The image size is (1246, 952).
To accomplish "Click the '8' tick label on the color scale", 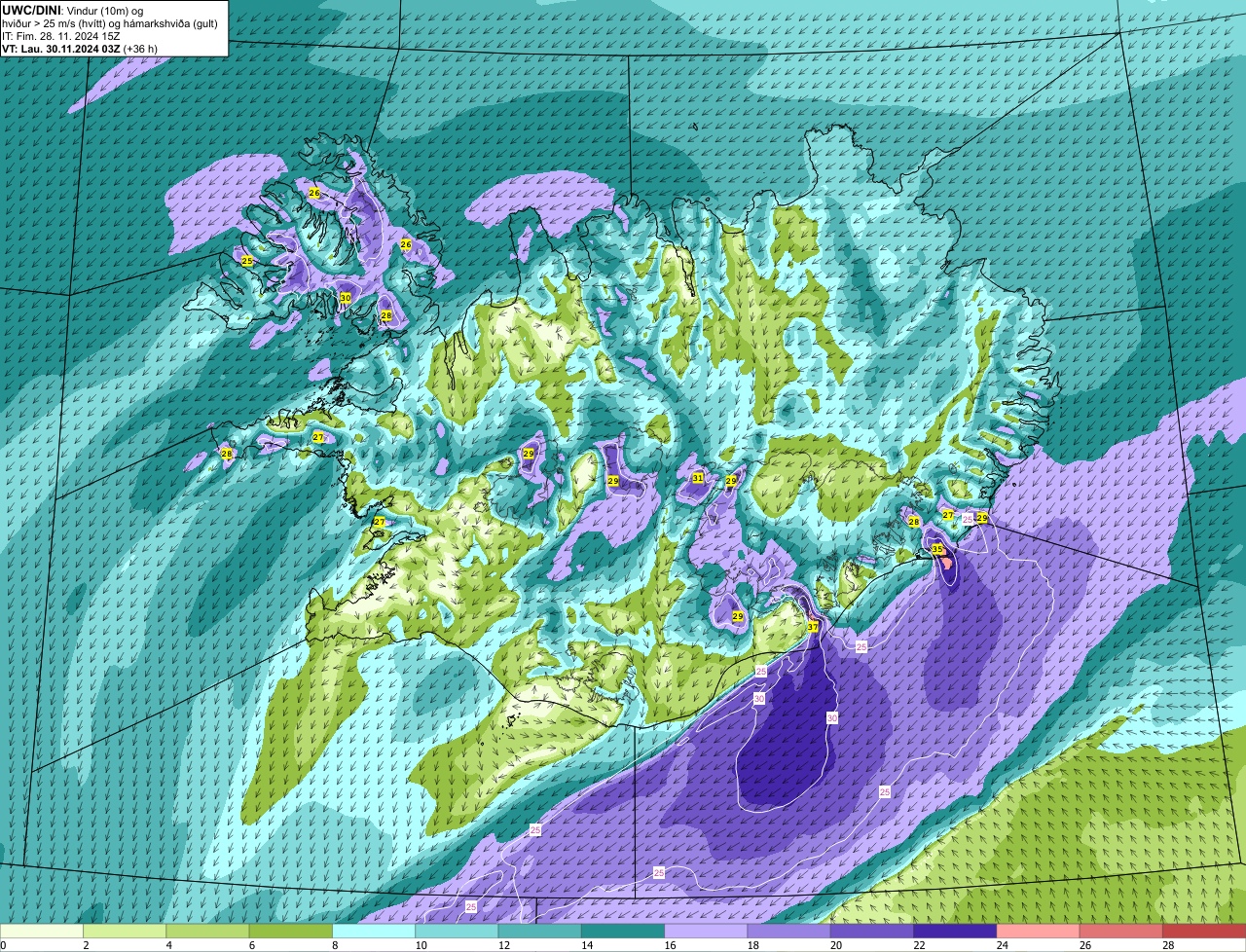I will point(333,945).
